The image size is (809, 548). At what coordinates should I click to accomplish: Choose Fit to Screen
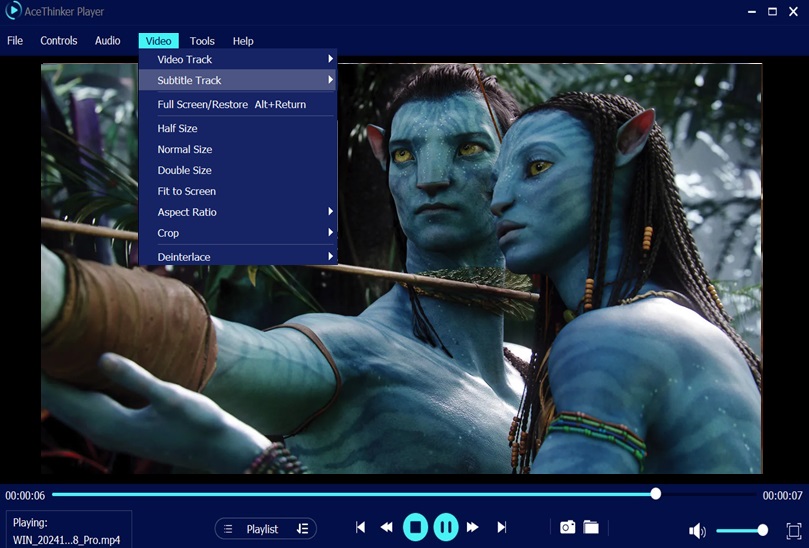click(x=238, y=191)
